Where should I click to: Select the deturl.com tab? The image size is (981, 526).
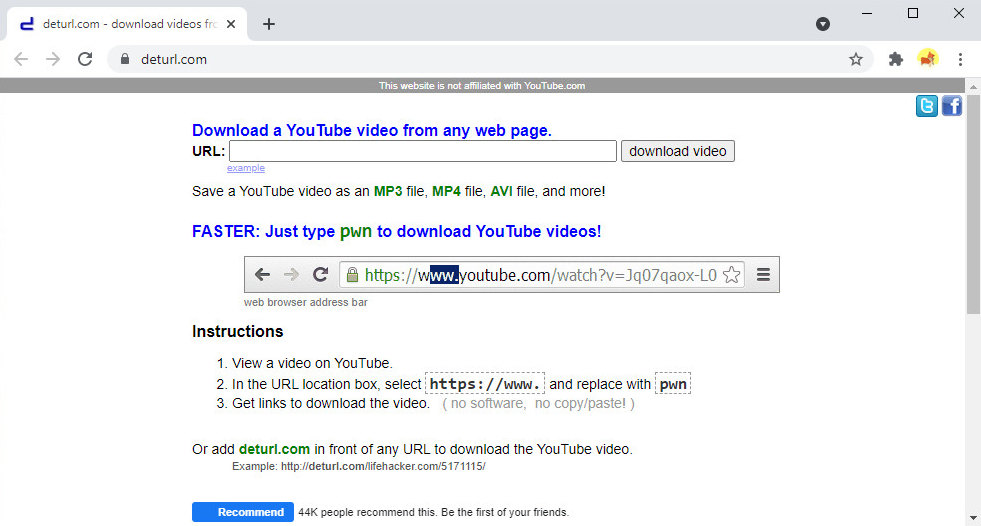(127, 24)
